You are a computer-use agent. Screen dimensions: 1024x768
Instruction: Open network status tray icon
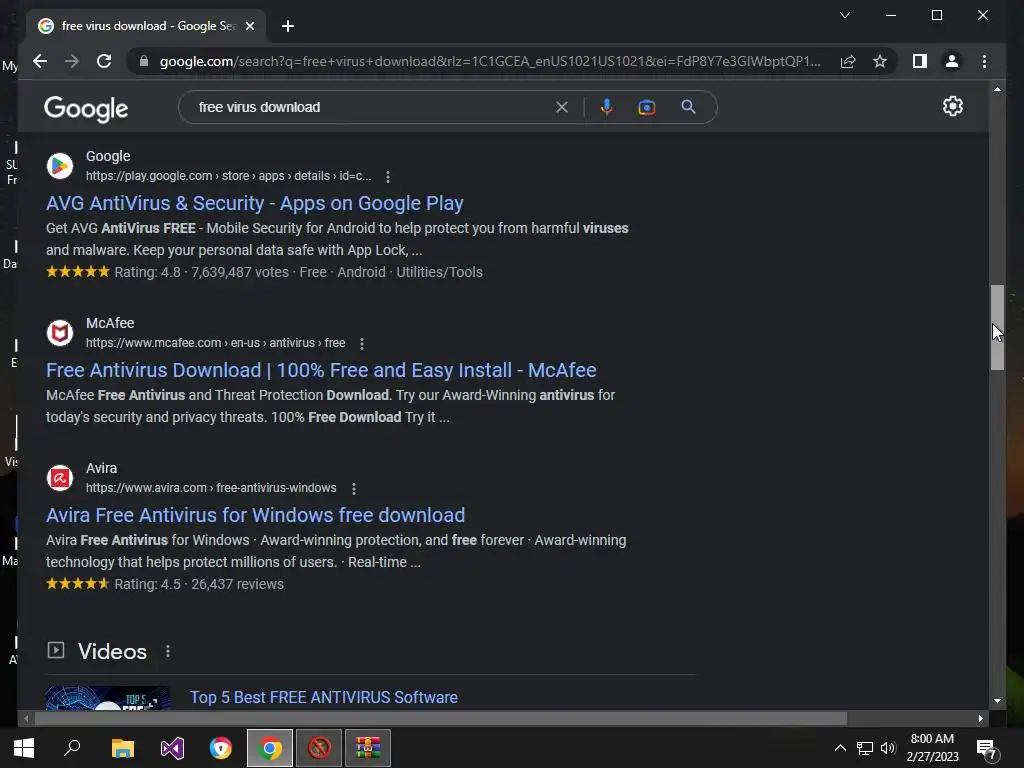pos(865,748)
